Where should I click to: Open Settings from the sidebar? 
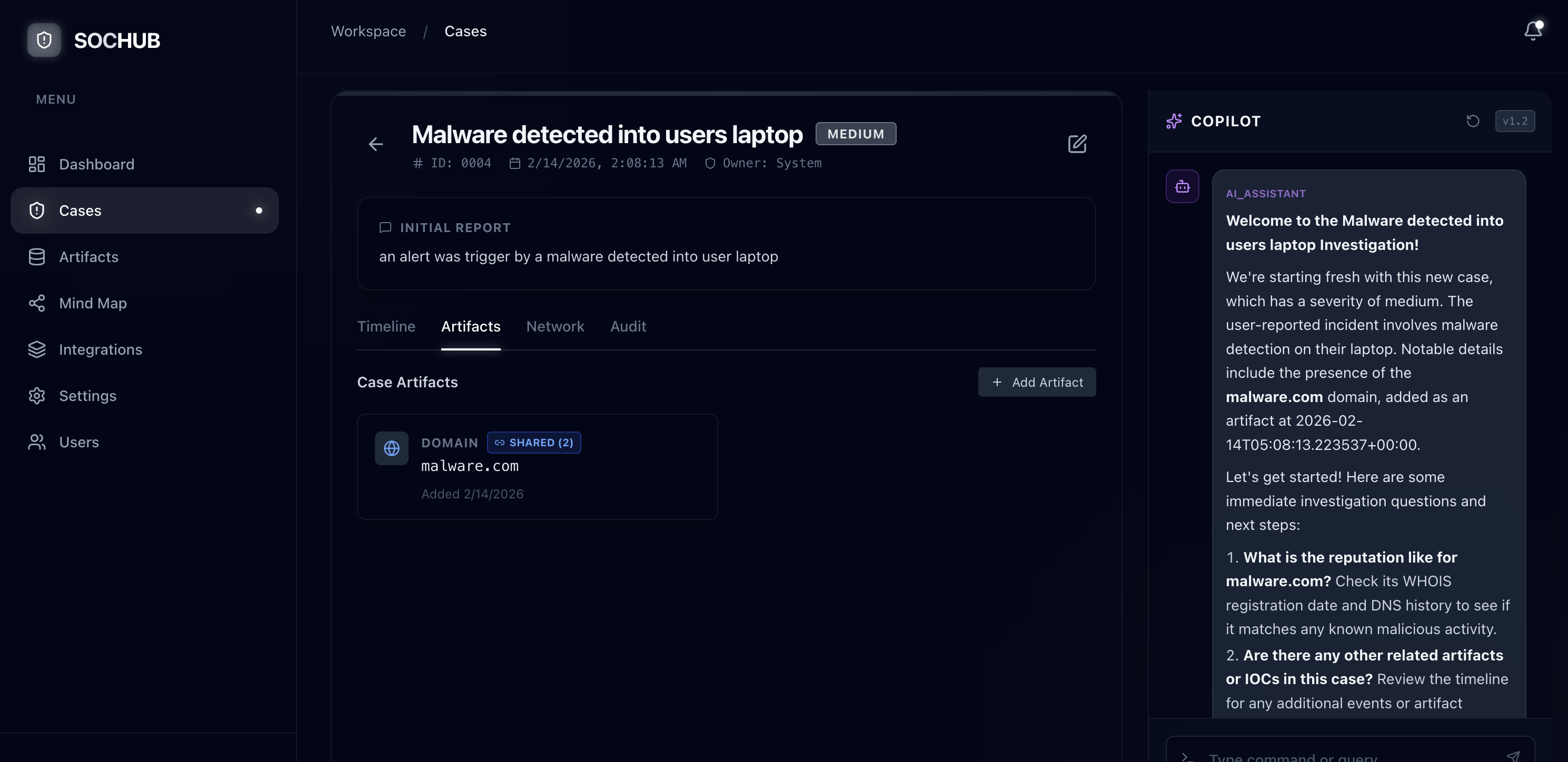pyautogui.click(x=89, y=395)
